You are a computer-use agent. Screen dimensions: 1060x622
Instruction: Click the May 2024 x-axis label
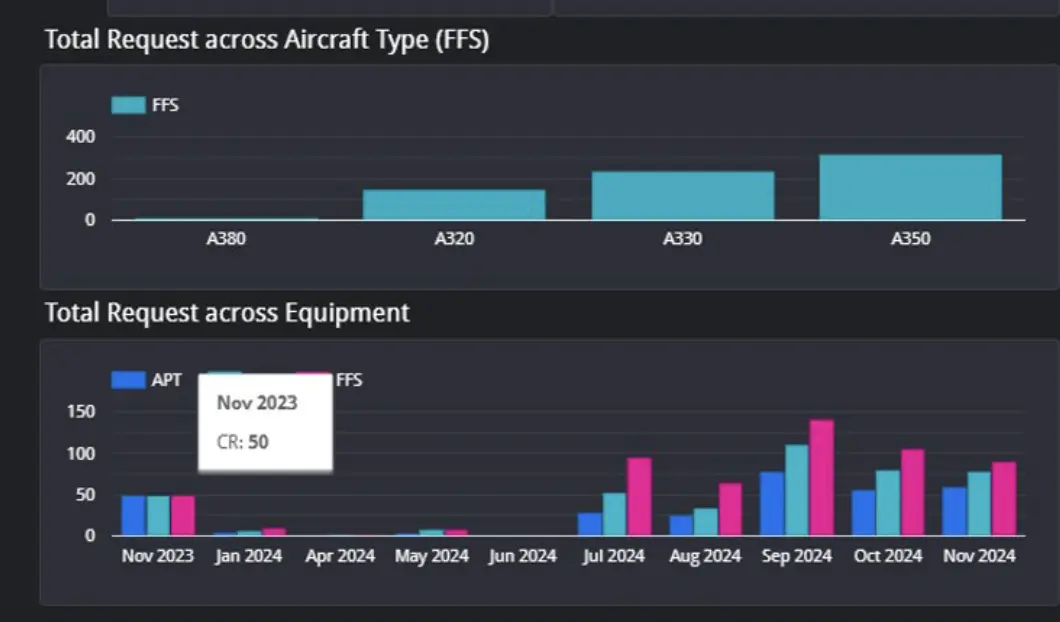432,556
